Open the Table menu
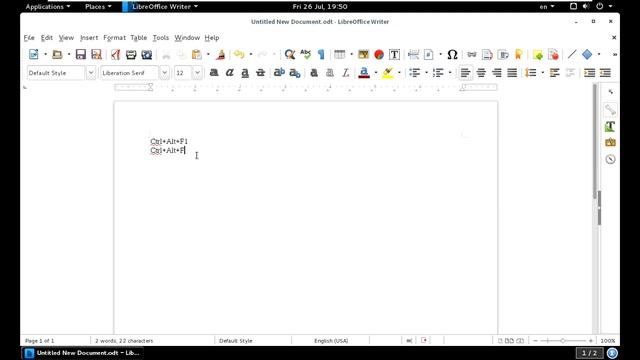The image size is (640, 360). point(139,38)
